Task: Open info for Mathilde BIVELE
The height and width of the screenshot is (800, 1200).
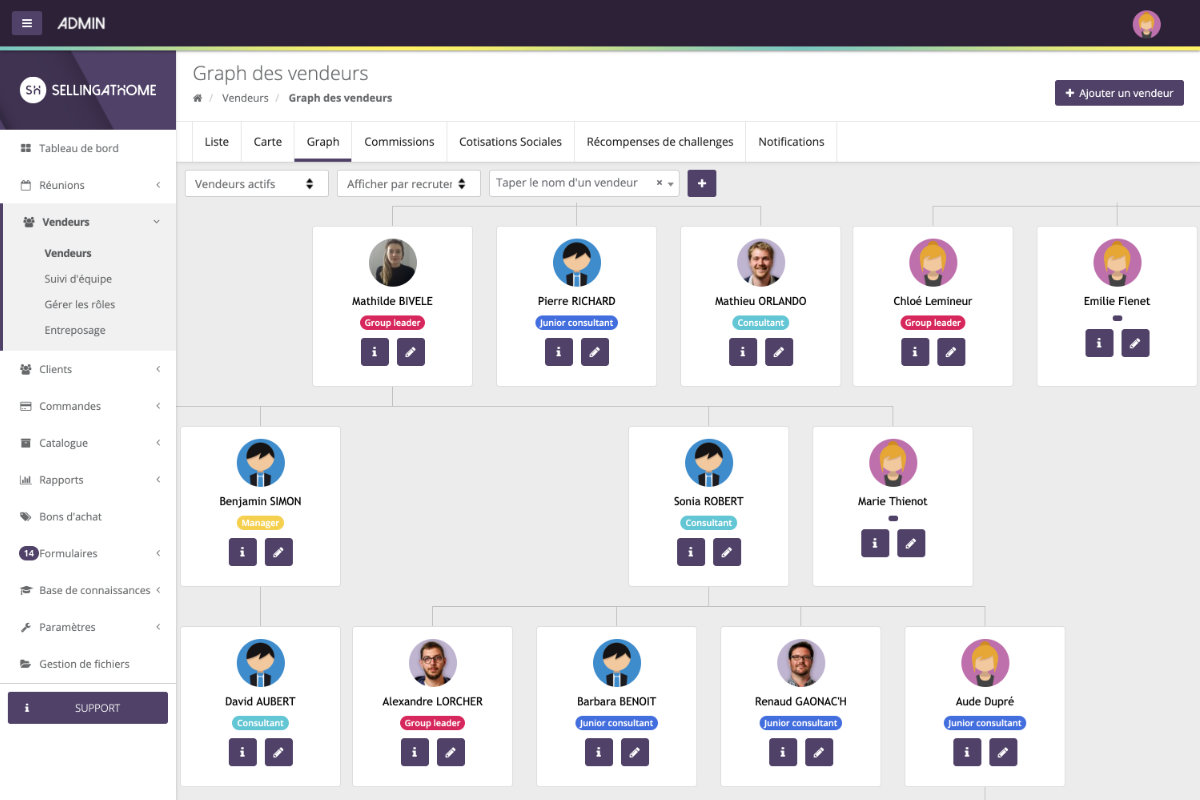Action: point(375,352)
